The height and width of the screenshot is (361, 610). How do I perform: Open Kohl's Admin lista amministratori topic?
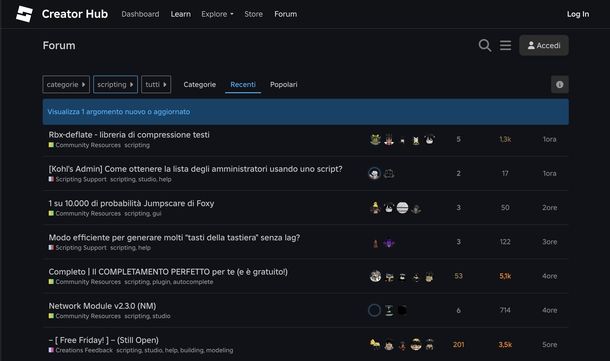coord(196,169)
